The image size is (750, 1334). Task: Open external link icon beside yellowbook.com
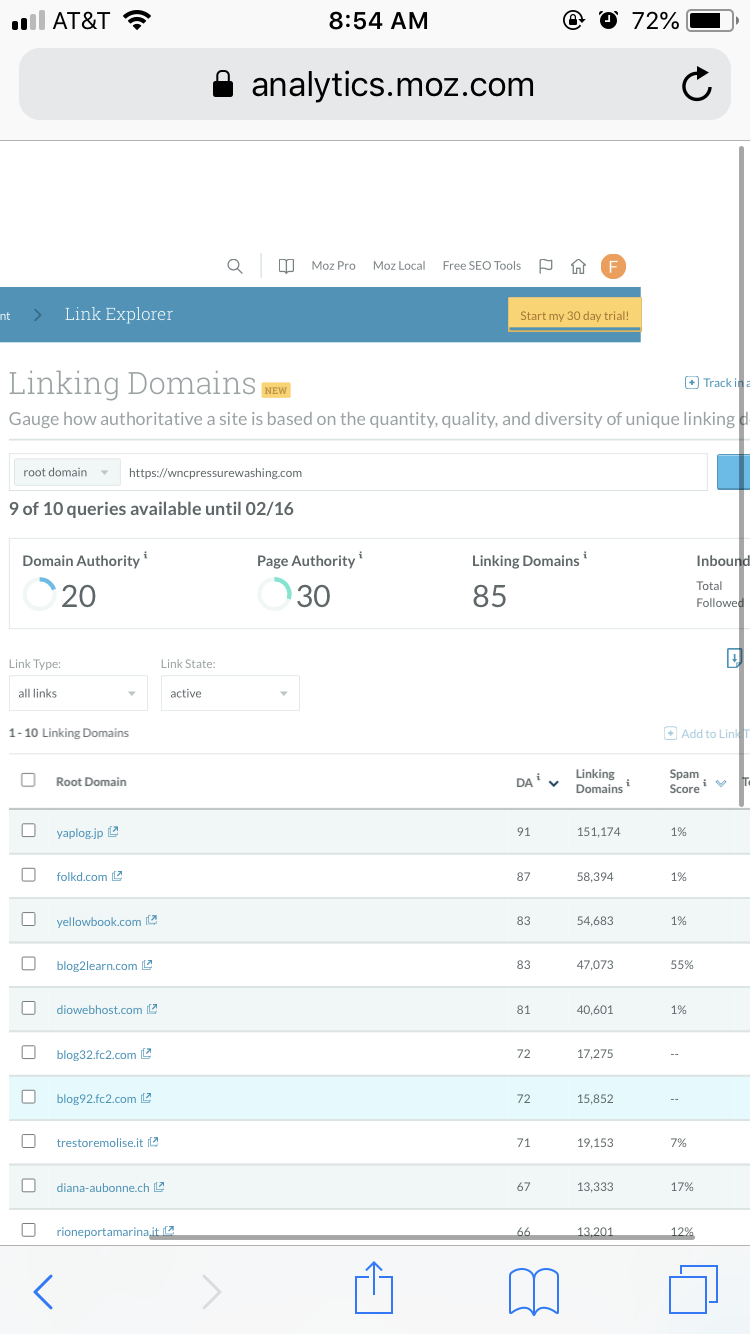(151, 921)
